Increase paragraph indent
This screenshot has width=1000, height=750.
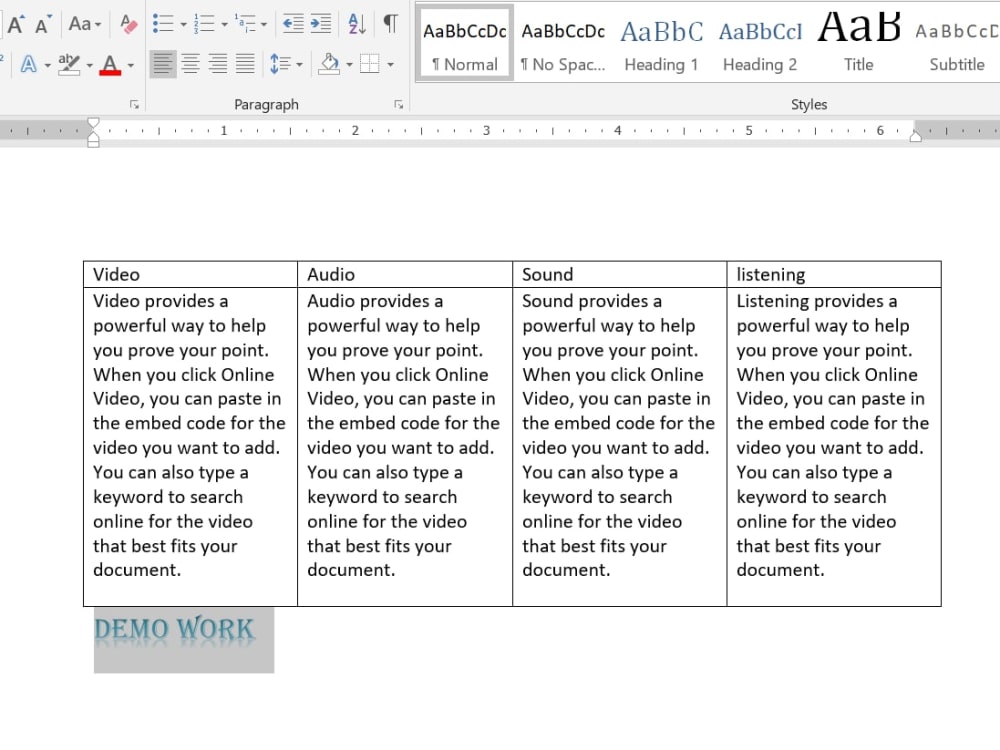point(321,24)
